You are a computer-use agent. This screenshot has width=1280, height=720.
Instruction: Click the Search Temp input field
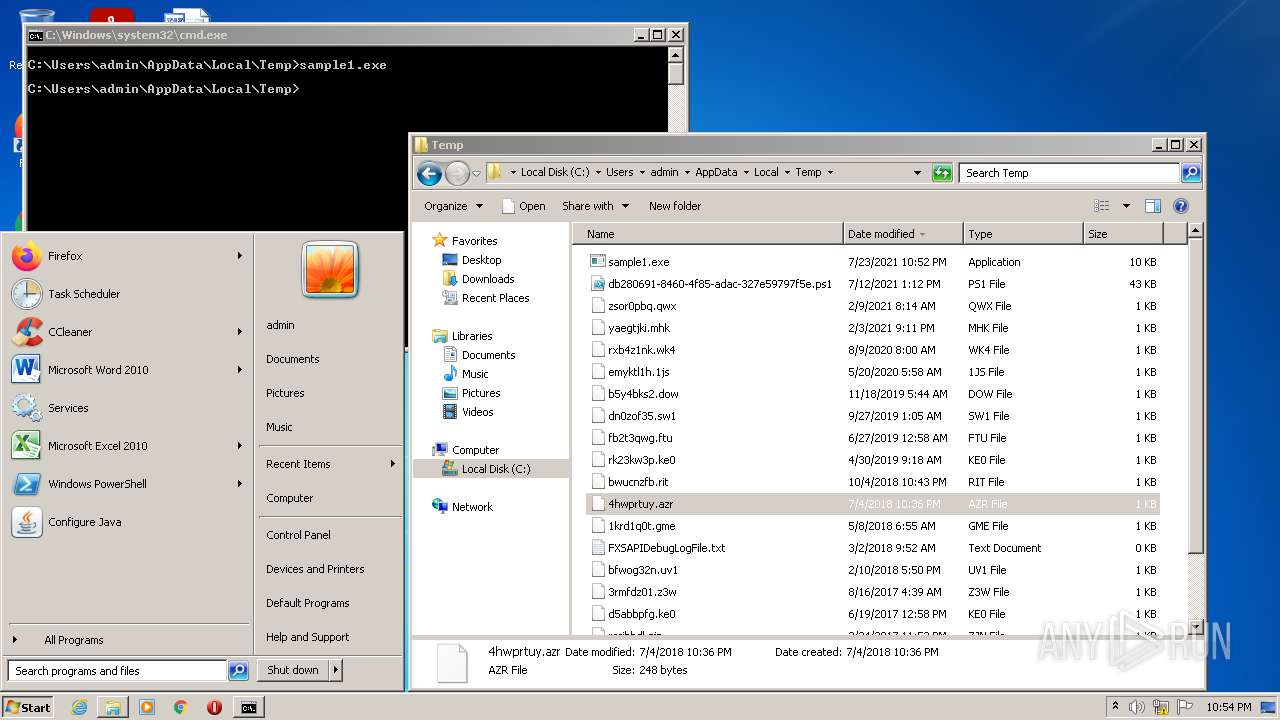click(x=1068, y=173)
